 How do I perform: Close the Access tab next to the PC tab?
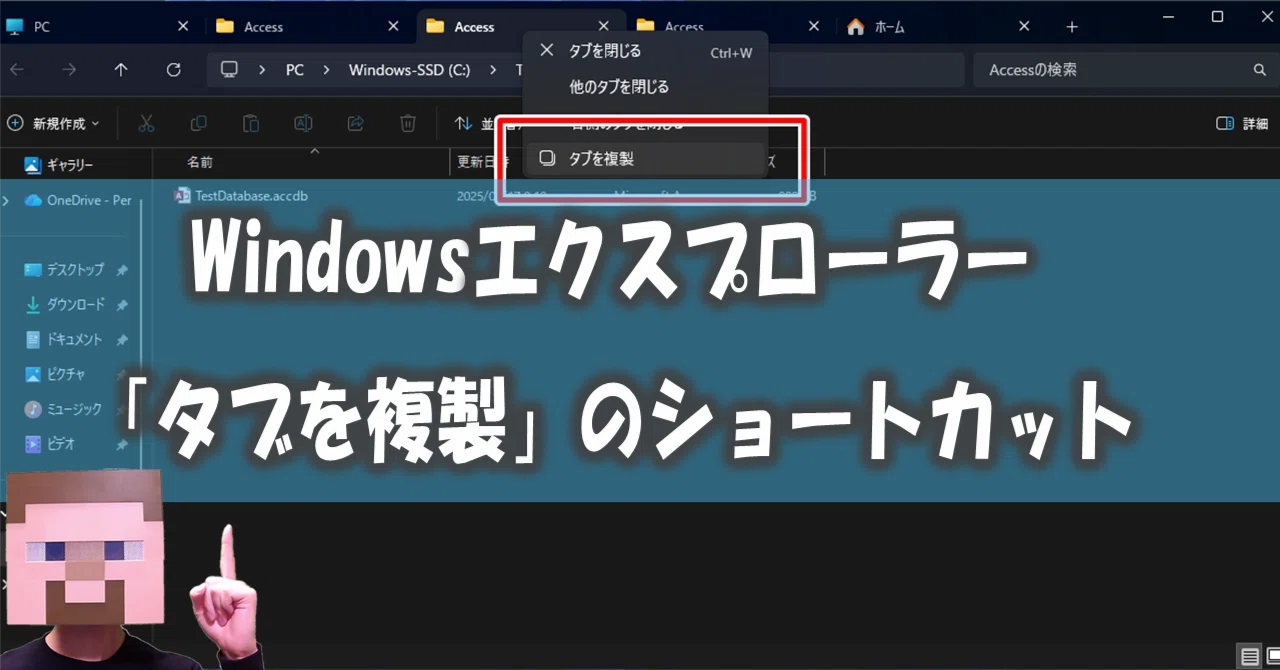393,27
